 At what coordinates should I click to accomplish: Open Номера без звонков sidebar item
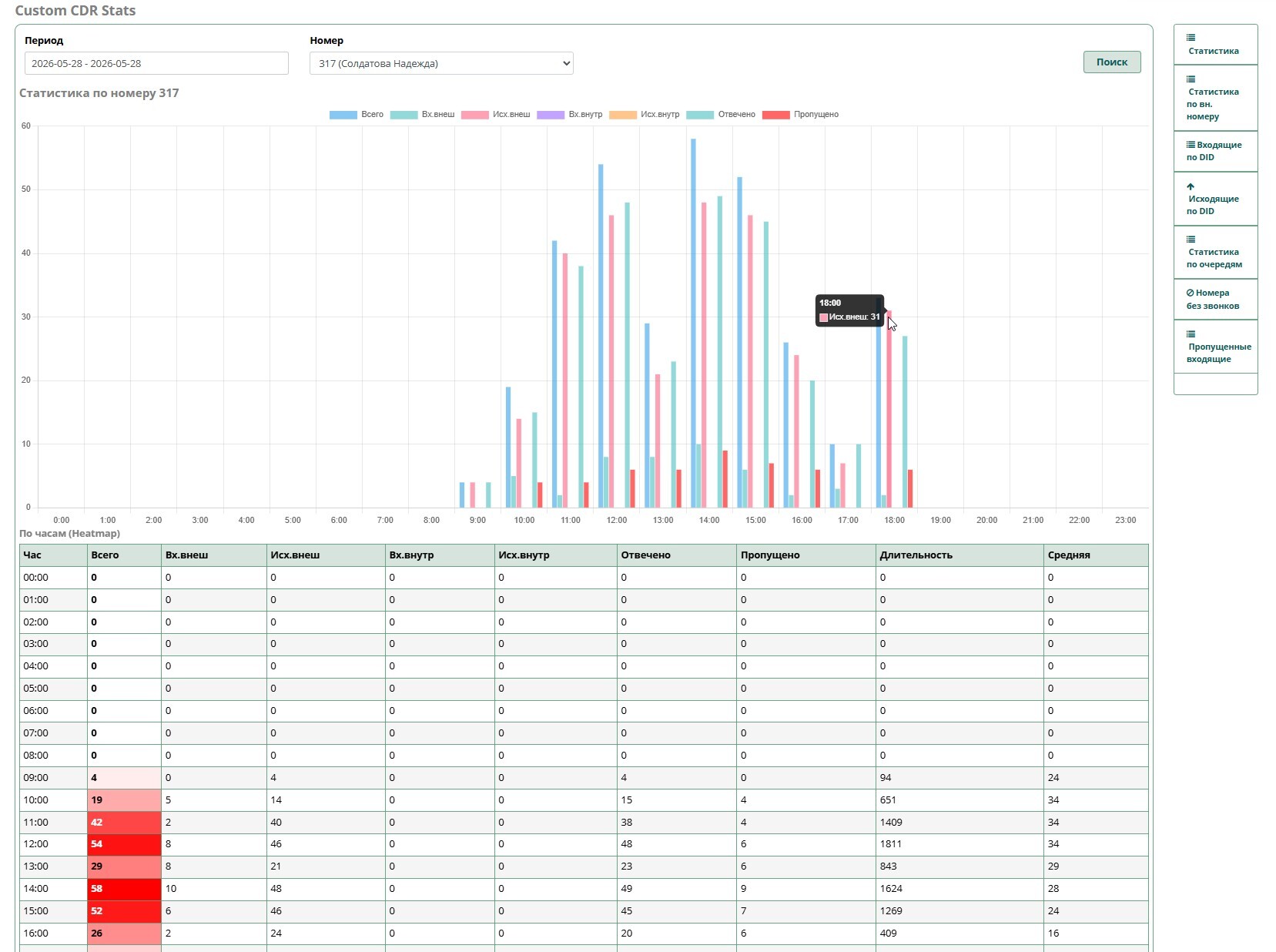1214,299
